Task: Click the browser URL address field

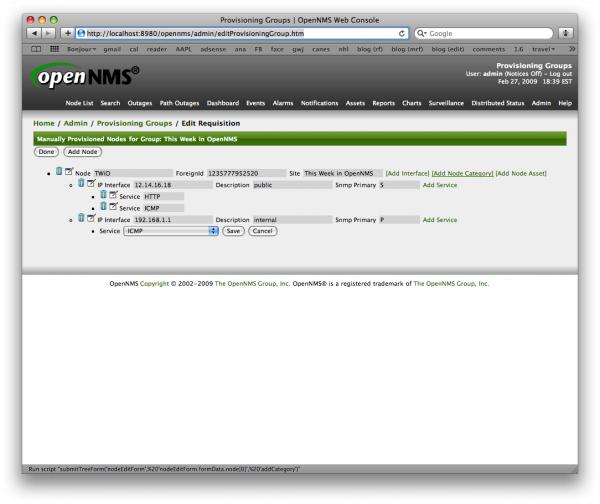Action: click(x=241, y=33)
